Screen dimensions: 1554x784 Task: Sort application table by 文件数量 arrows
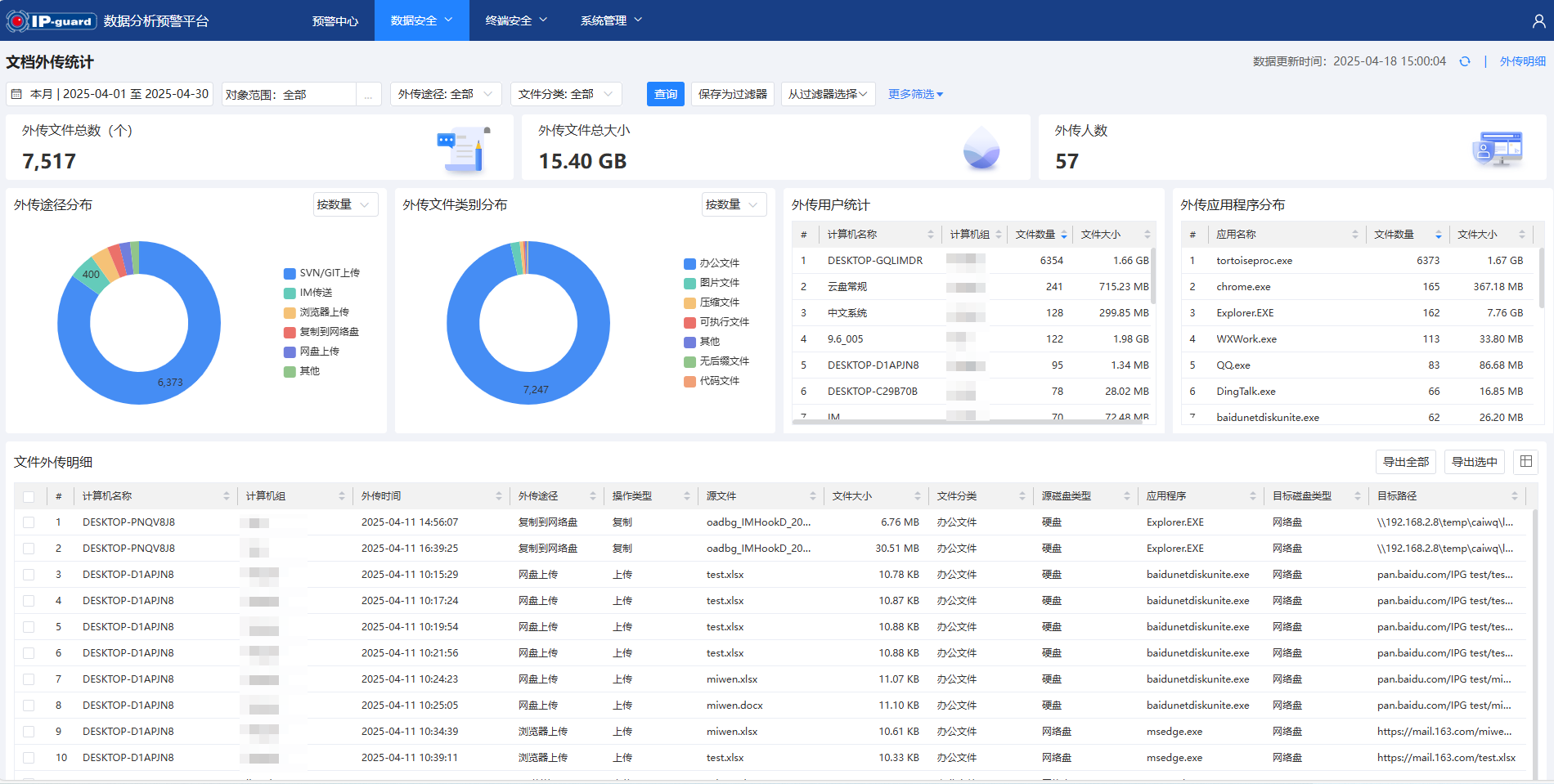(x=1439, y=235)
